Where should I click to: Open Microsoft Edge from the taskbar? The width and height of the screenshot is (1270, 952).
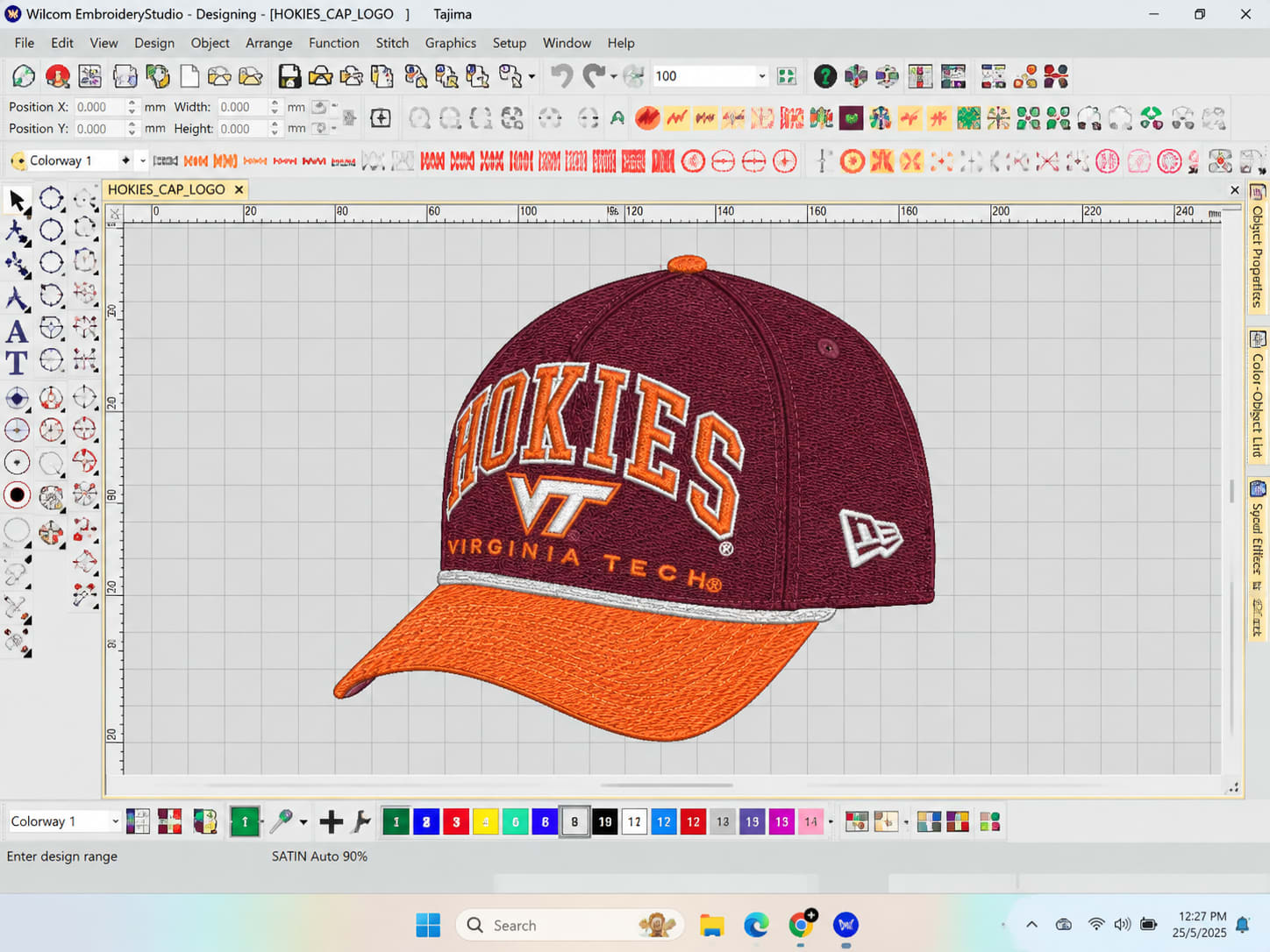coord(756,925)
